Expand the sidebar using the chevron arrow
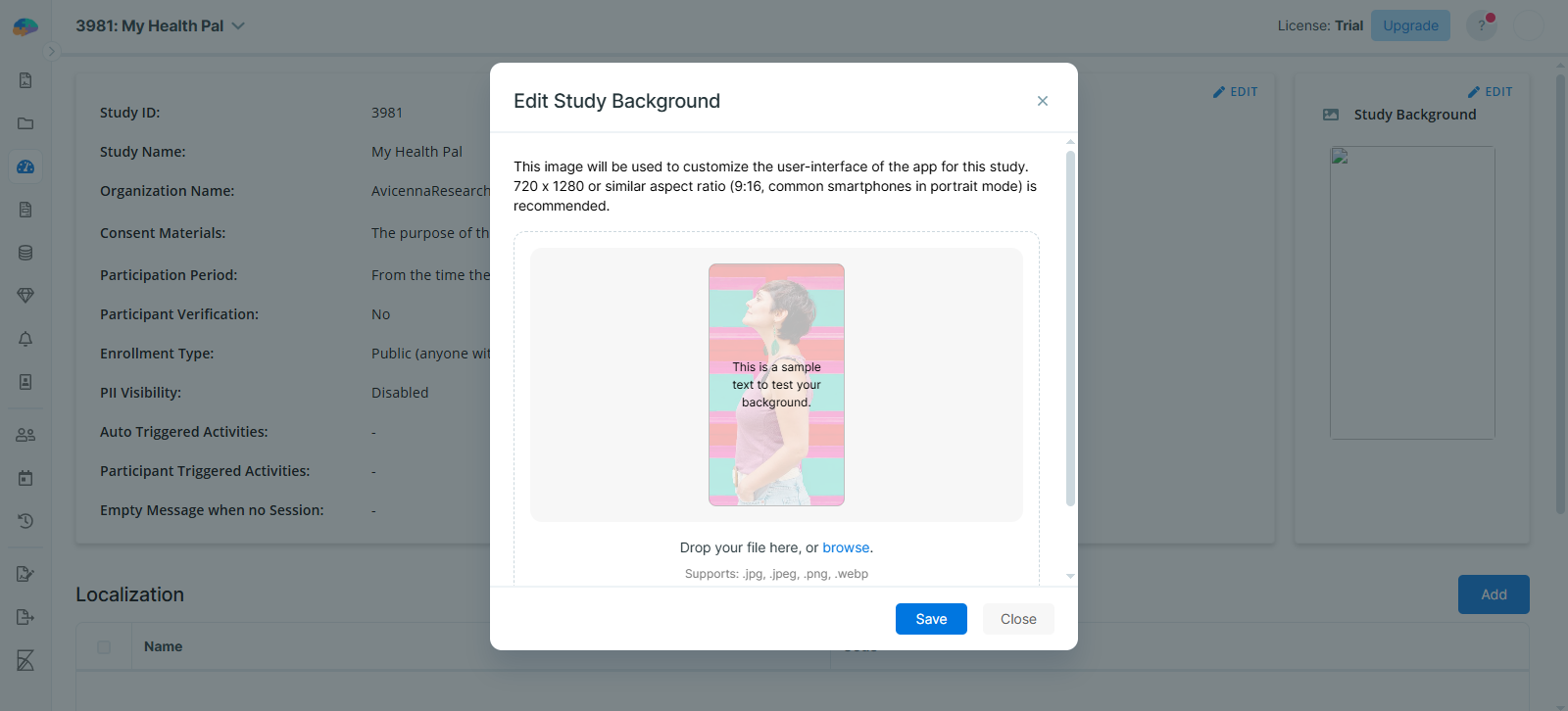The height and width of the screenshot is (711, 1568). coord(52,51)
